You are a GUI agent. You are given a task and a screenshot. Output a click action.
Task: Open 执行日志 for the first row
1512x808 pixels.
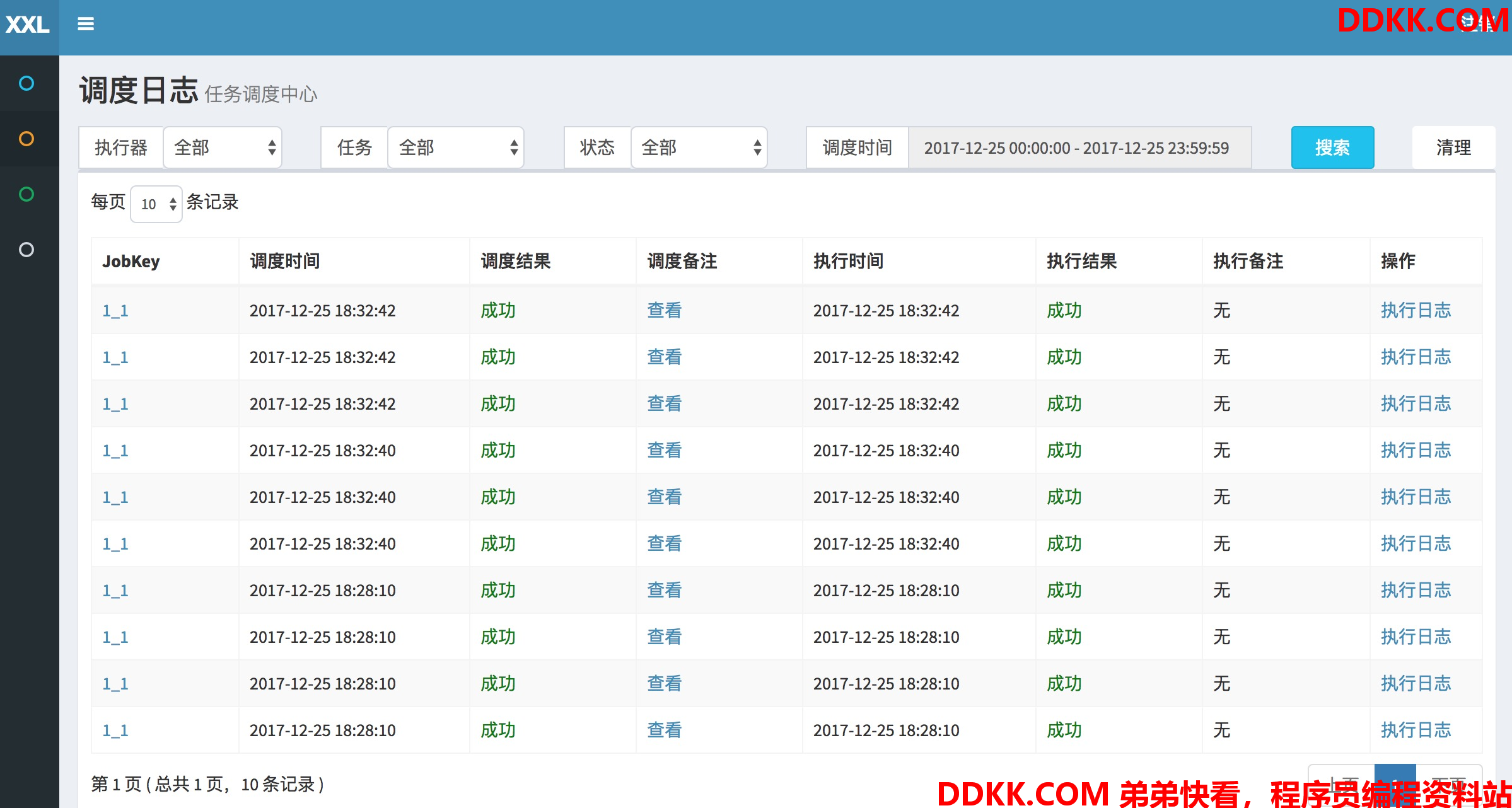click(1416, 311)
